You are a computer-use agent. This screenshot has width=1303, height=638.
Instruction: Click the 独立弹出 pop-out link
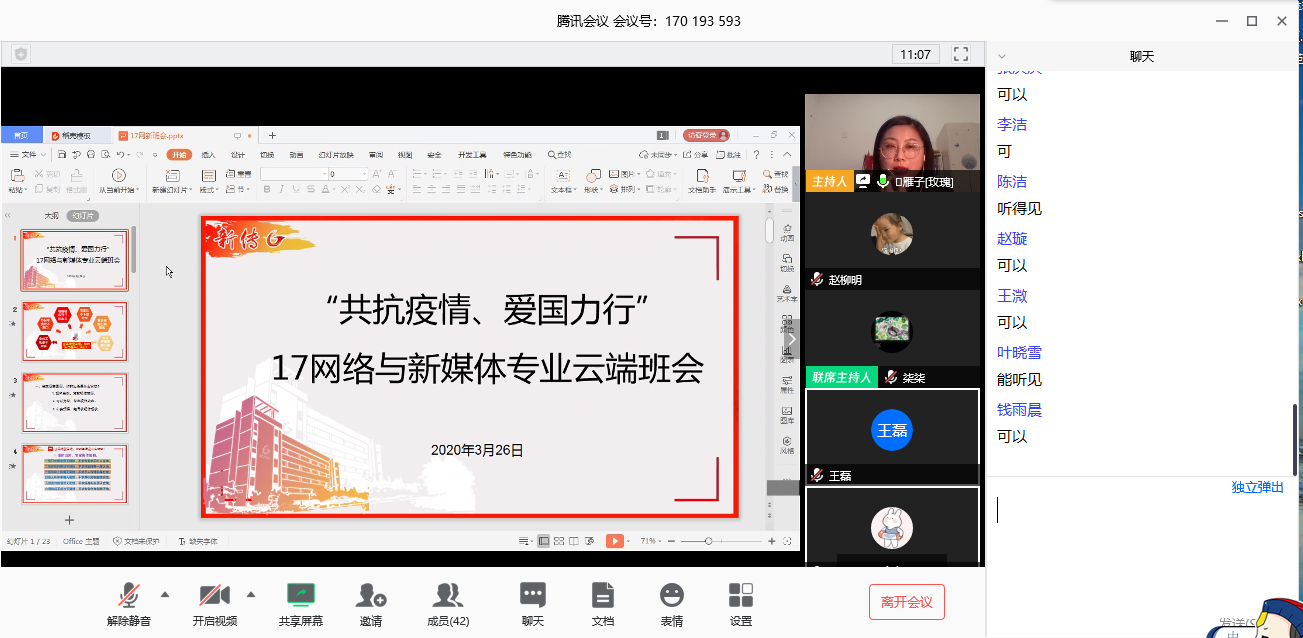(x=1257, y=487)
